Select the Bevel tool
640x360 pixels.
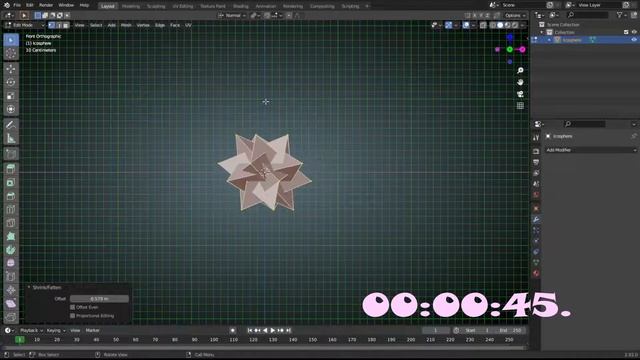(x=11, y=196)
